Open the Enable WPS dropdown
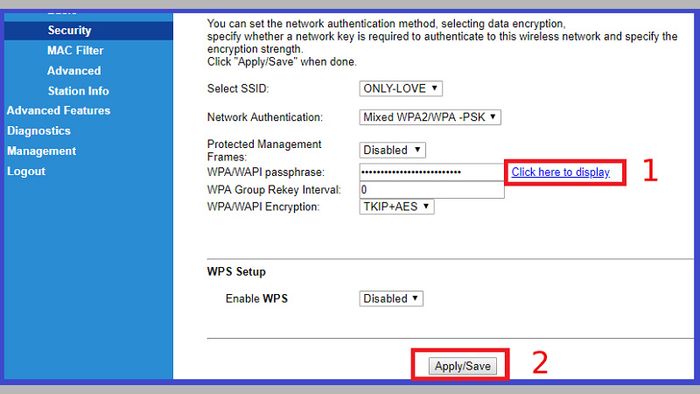 tap(391, 299)
